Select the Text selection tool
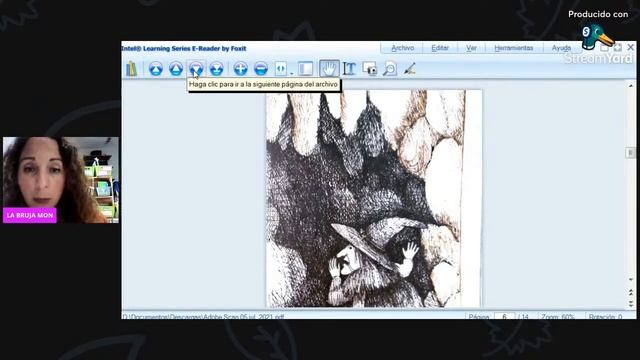This screenshot has width=640, height=360. click(349, 69)
